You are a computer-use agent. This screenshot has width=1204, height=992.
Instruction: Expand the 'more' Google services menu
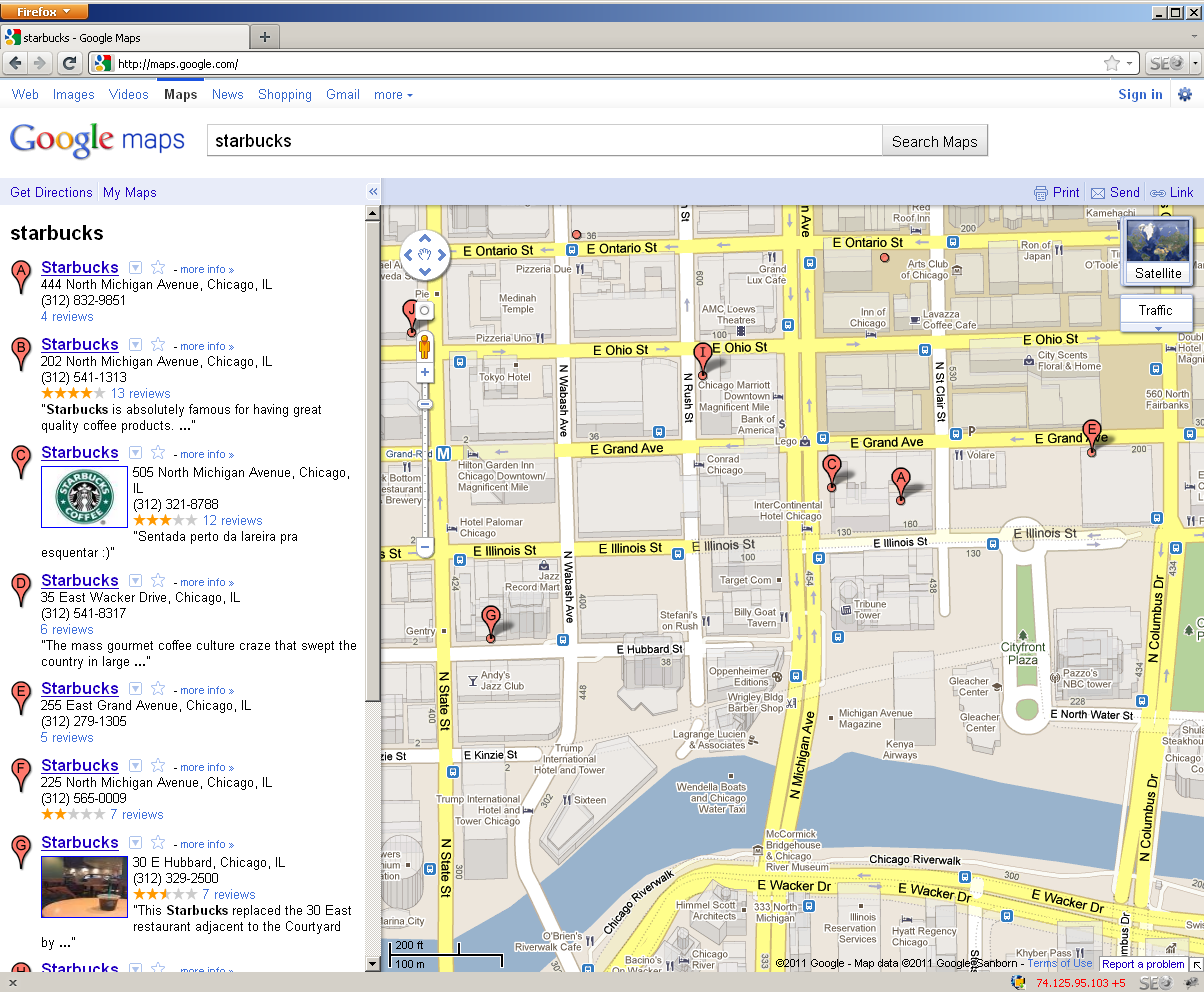[393, 95]
